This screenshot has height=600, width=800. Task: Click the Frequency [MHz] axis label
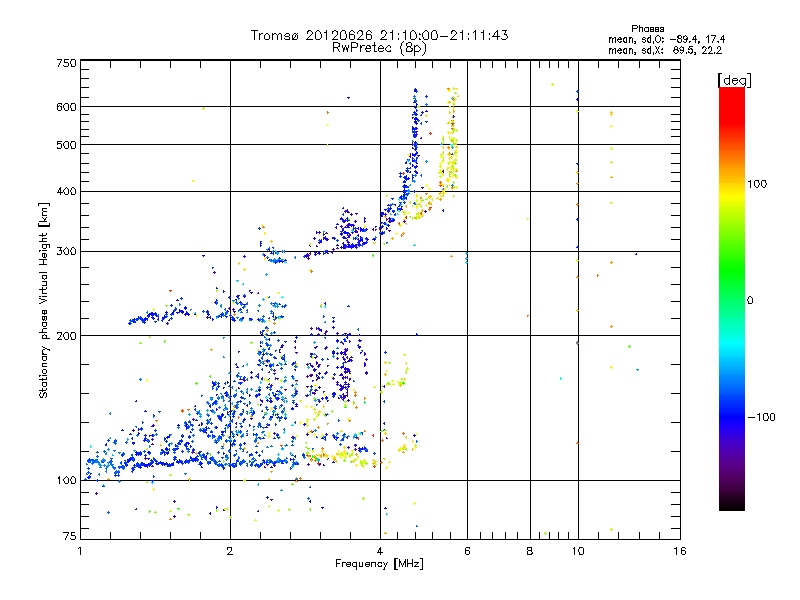(379, 564)
